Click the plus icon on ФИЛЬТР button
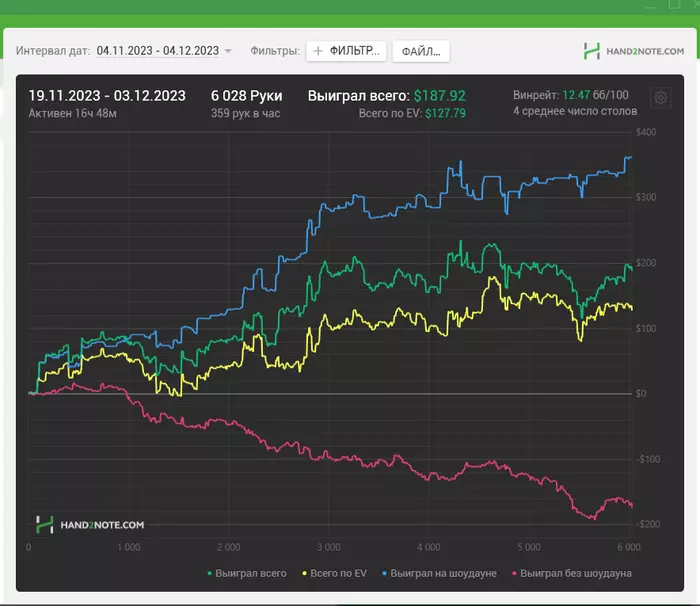The width and height of the screenshot is (700, 606). (318, 51)
